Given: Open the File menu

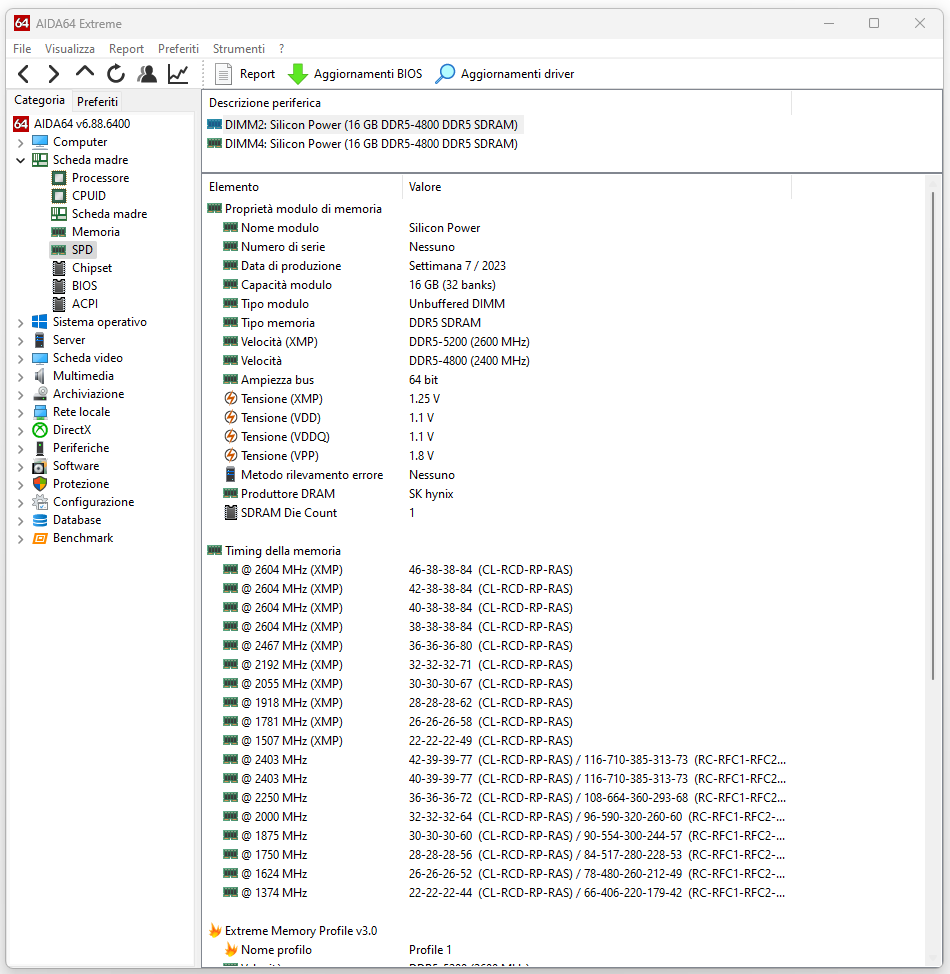Looking at the screenshot, I should click(22, 48).
